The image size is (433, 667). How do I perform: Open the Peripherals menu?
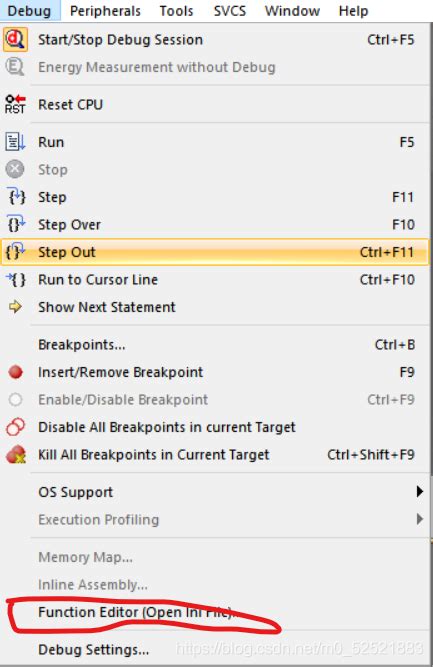coord(105,11)
